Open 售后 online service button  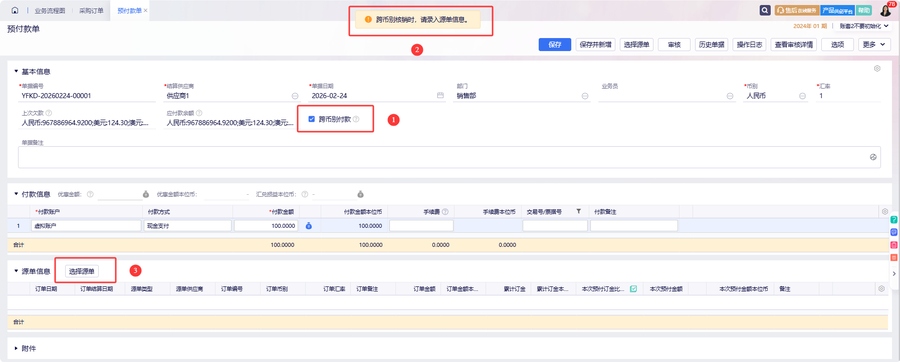tap(796, 10)
